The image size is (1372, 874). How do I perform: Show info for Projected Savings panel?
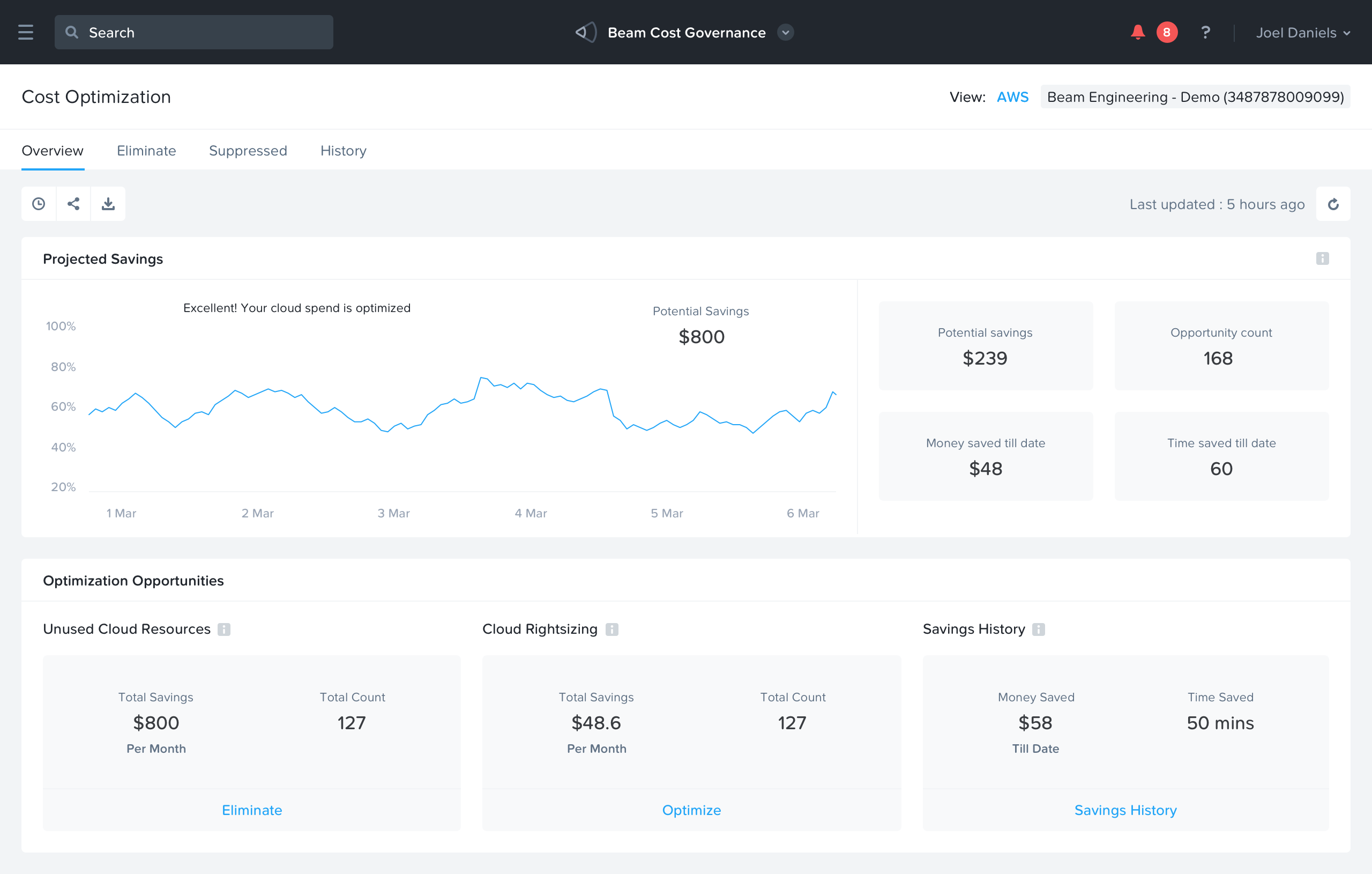point(1322,259)
